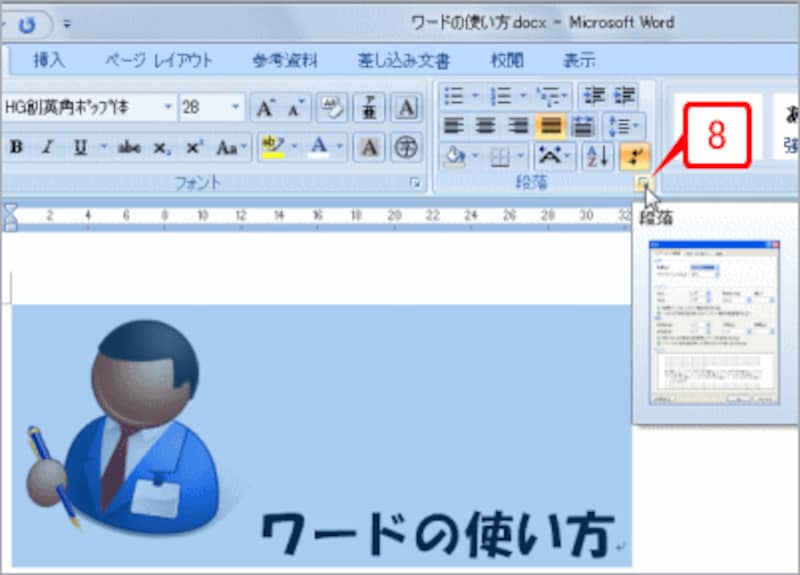The width and height of the screenshot is (800, 575).
Task: Align text right
Action: pyautogui.click(x=518, y=126)
